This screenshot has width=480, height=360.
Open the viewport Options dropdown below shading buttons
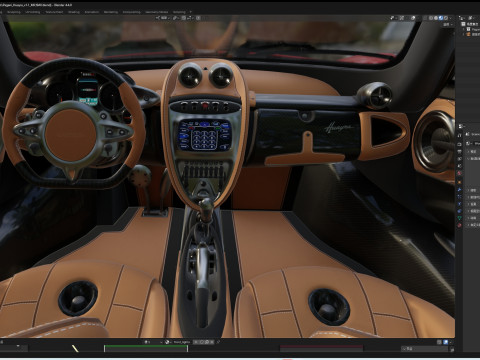coord(448,24)
